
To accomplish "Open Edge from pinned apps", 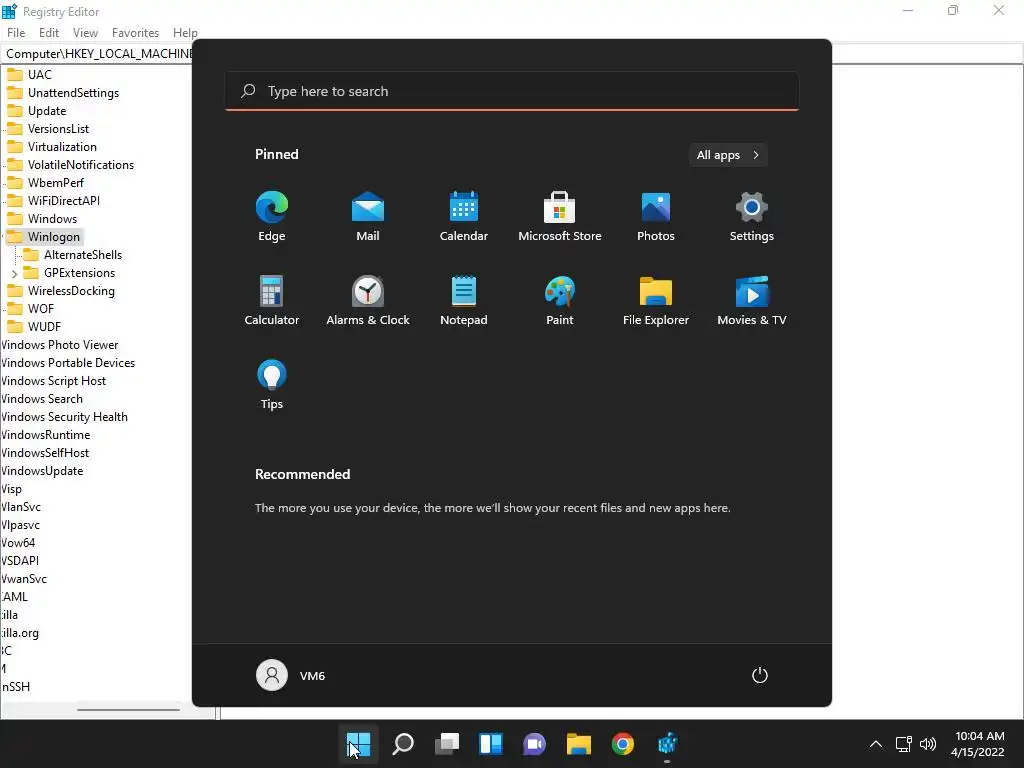I will tap(272, 216).
